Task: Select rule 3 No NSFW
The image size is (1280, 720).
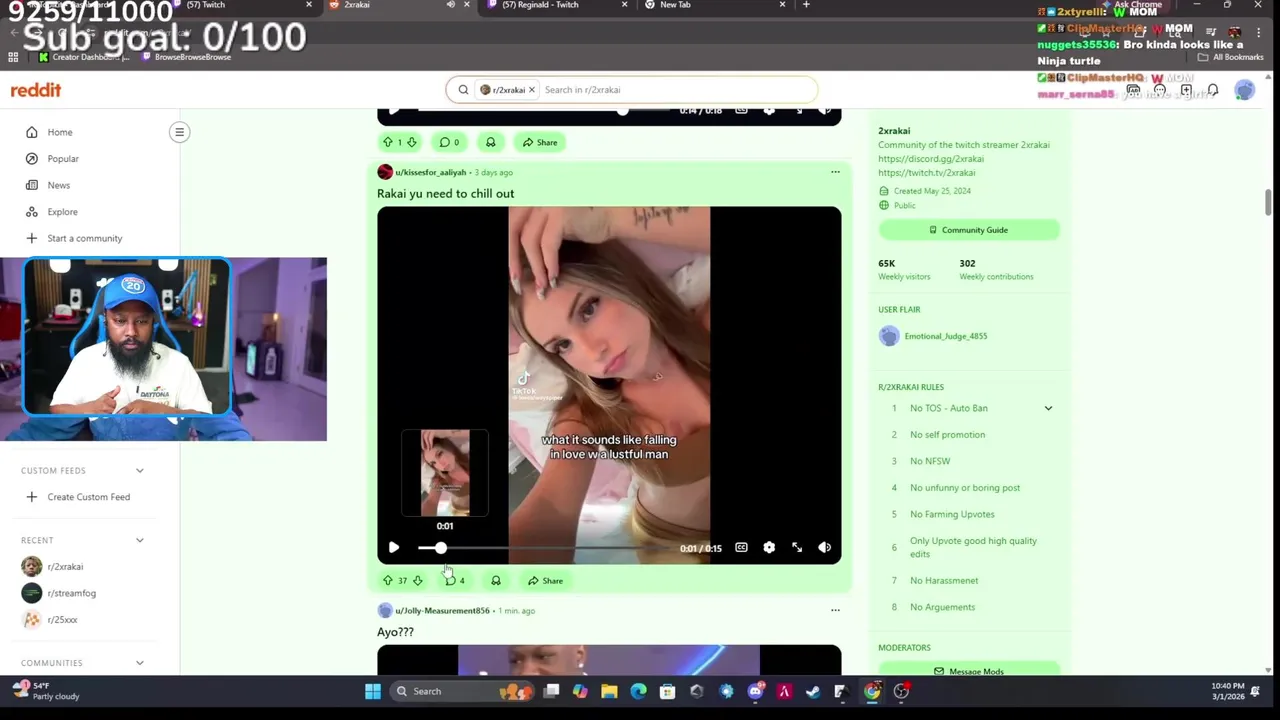Action: coord(930,461)
